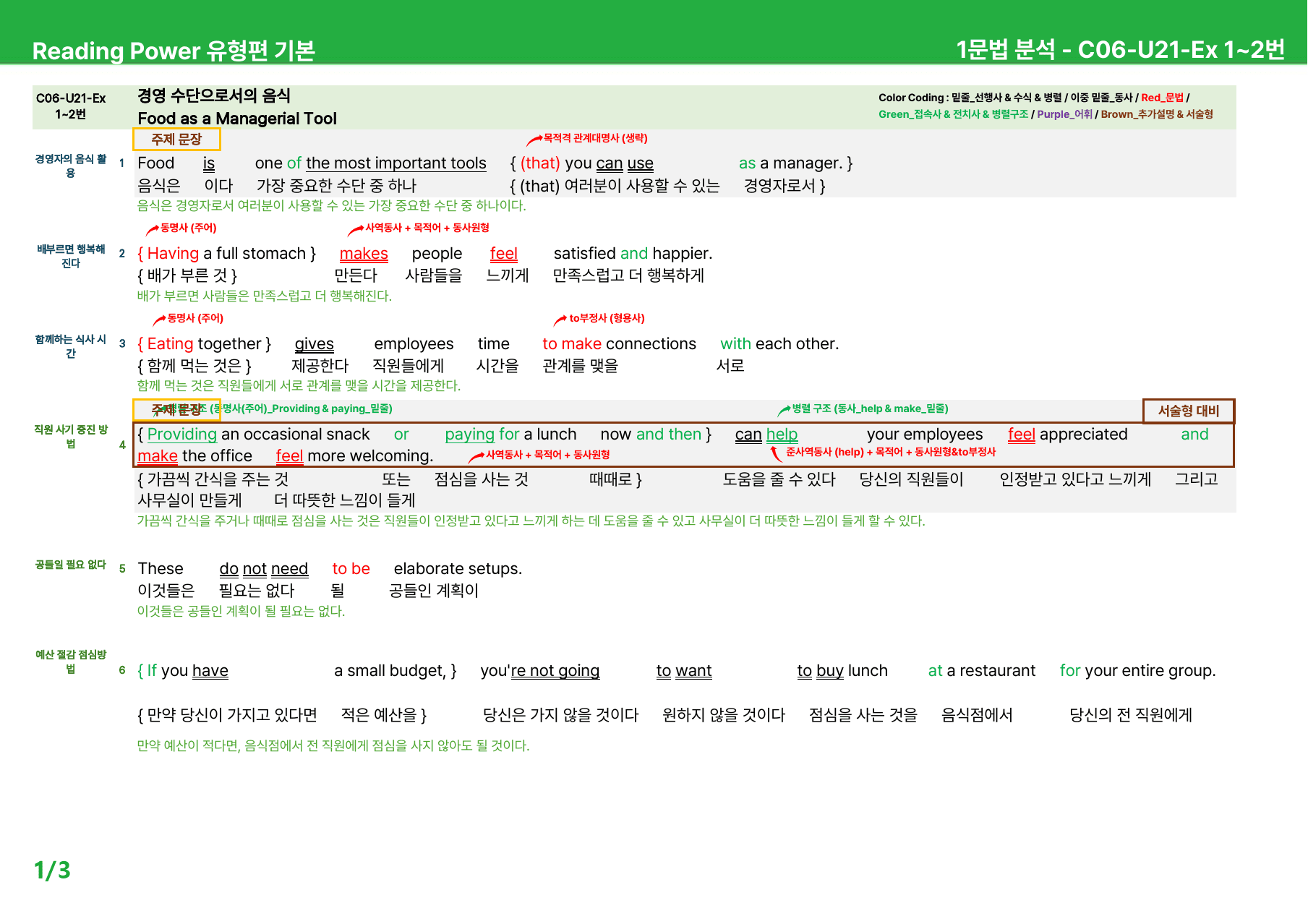Screen dimensions: 1308x924
Task: Click the Korean title '경영 수단으로서의 음식'
Action: [214, 95]
